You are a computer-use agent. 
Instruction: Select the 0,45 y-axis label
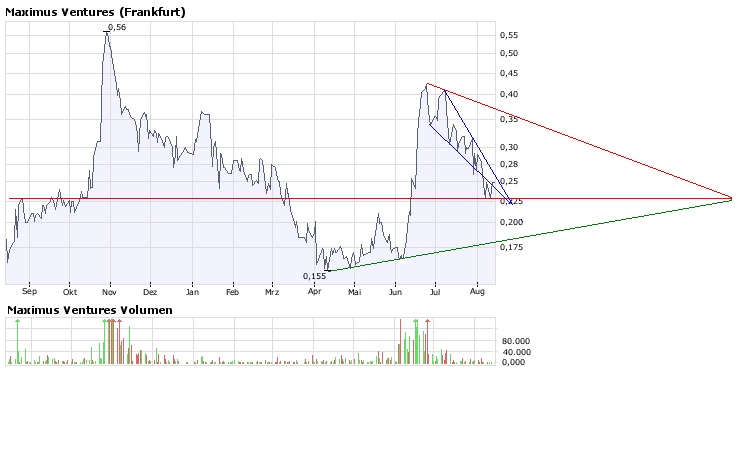pyautogui.click(x=509, y=73)
